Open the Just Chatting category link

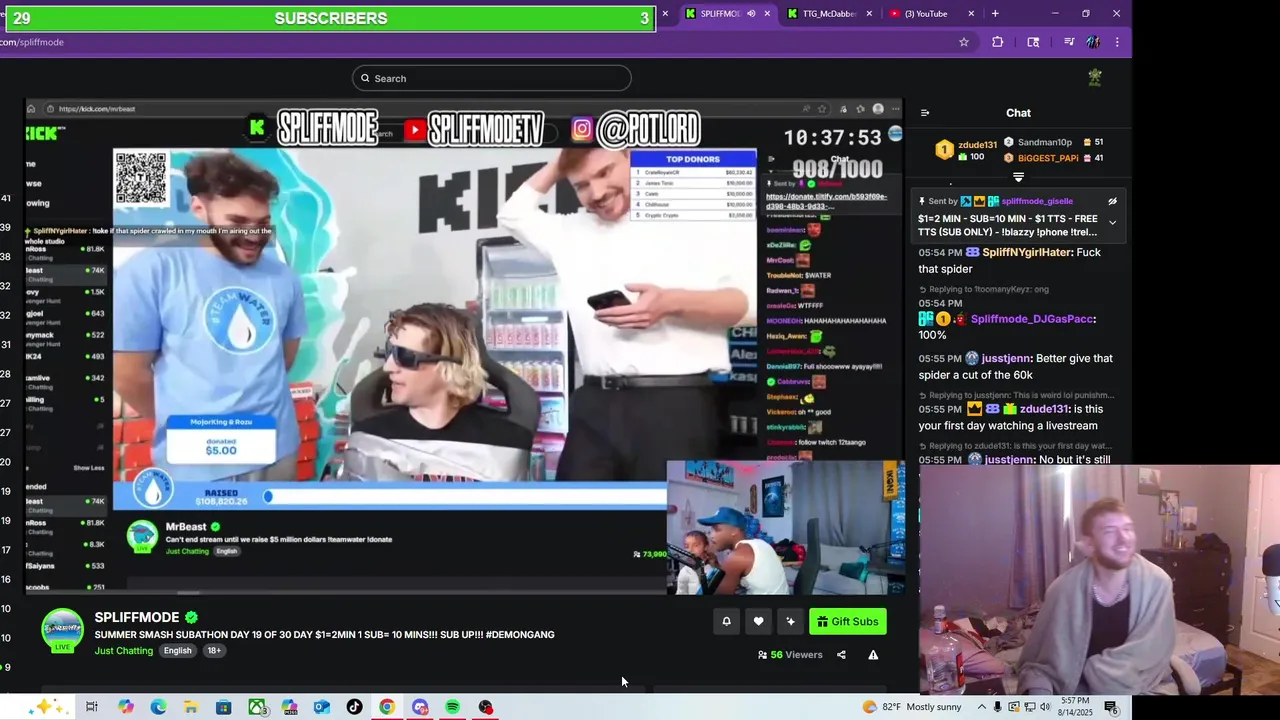124,651
